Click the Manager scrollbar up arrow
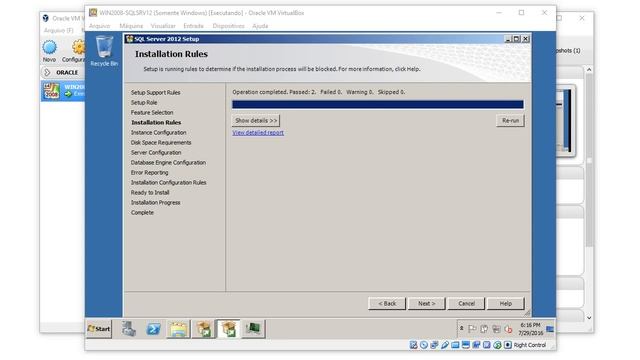 click(589, 70)
